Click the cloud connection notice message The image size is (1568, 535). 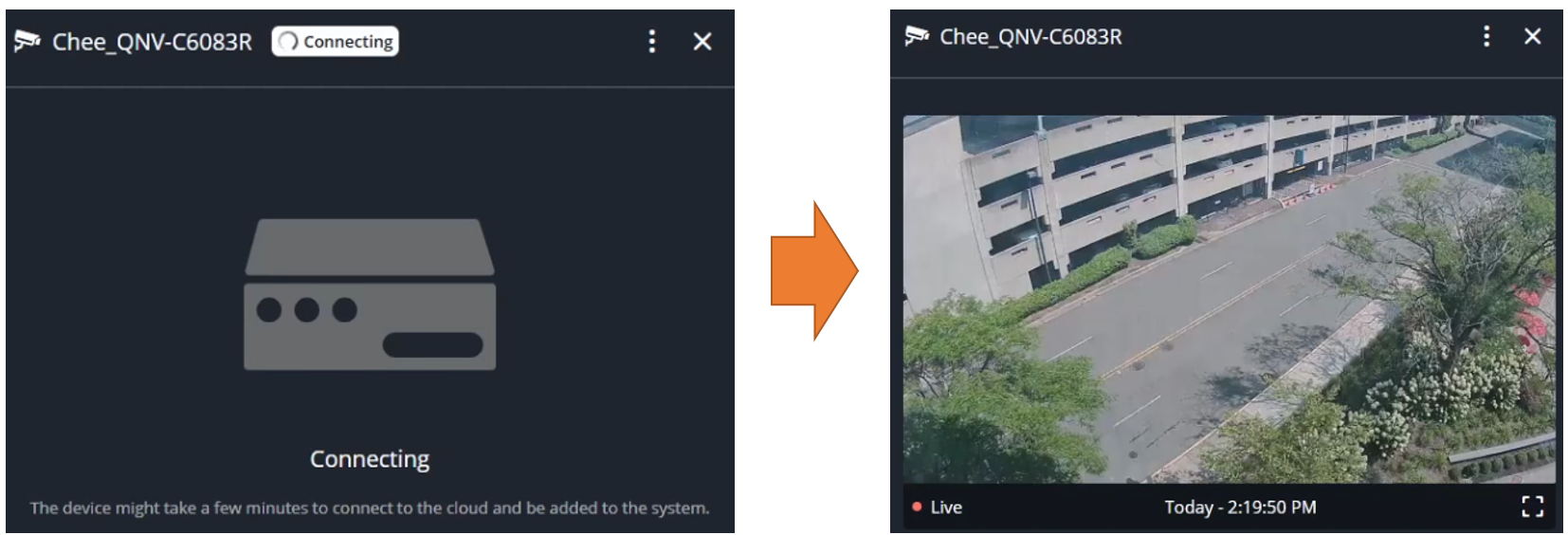(370, 507)
